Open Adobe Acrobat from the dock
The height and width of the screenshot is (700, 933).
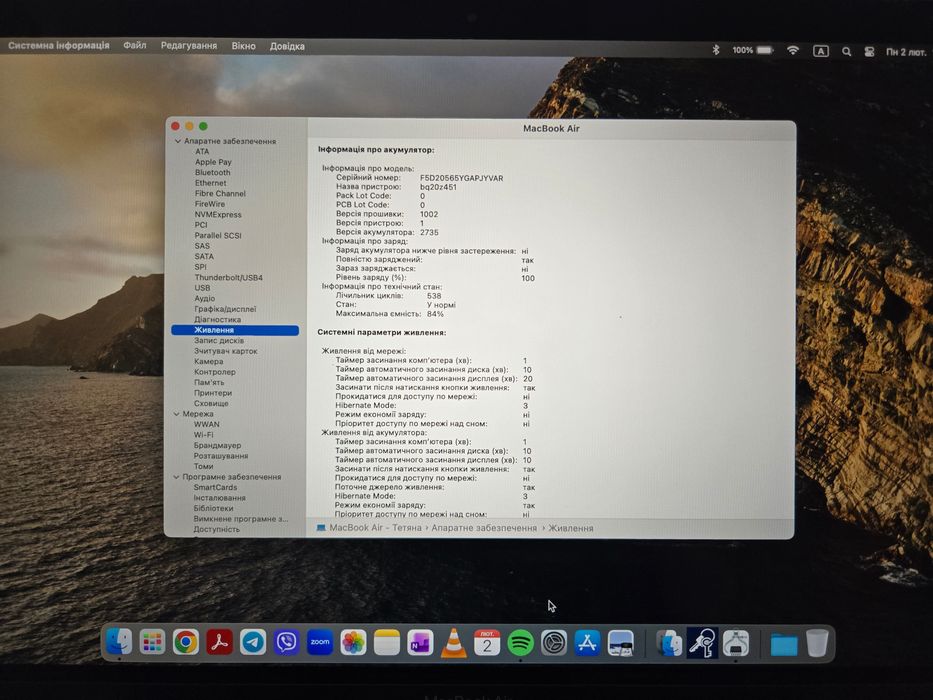point(220,642)
